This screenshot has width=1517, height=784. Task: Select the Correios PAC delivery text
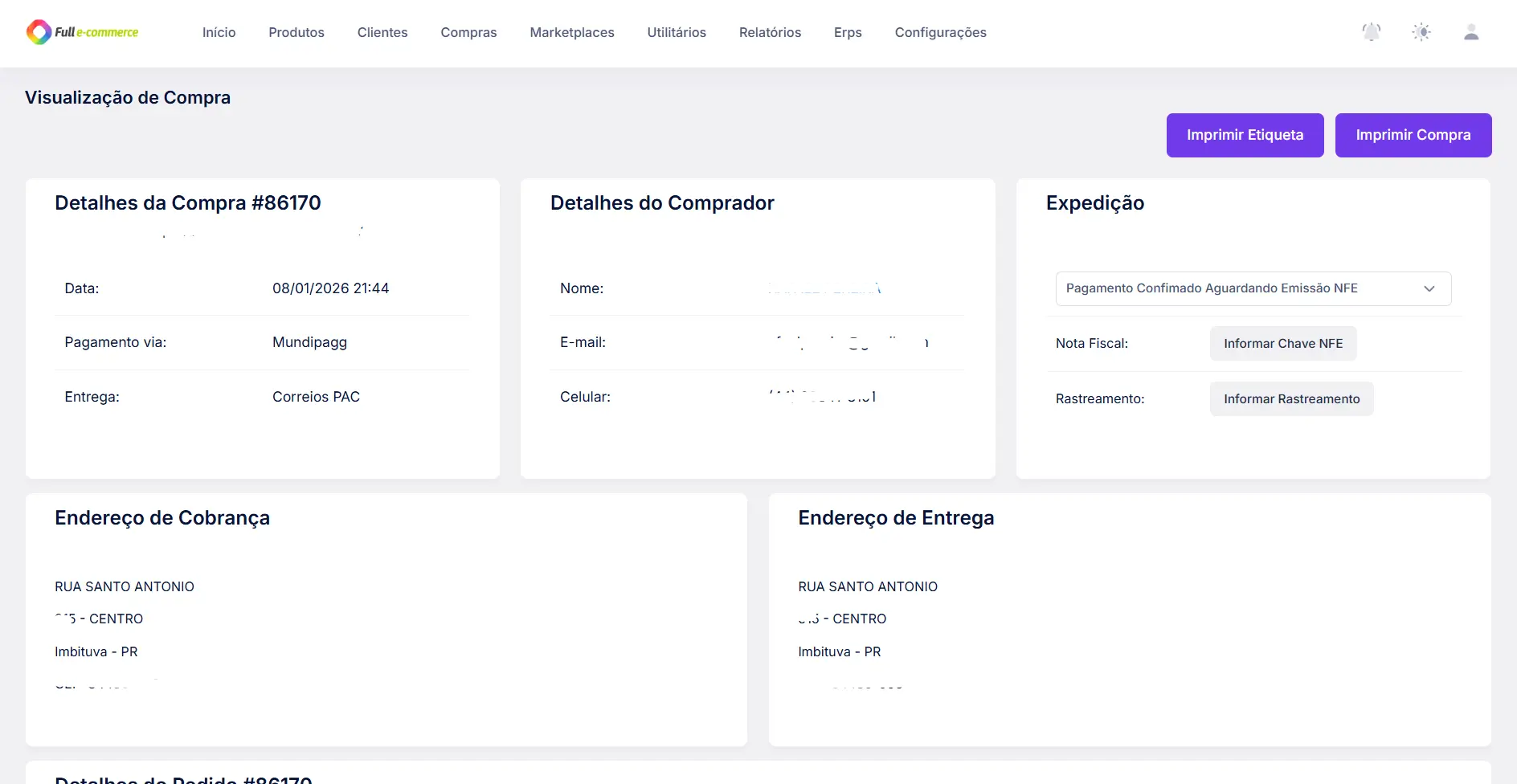(316, 397)
